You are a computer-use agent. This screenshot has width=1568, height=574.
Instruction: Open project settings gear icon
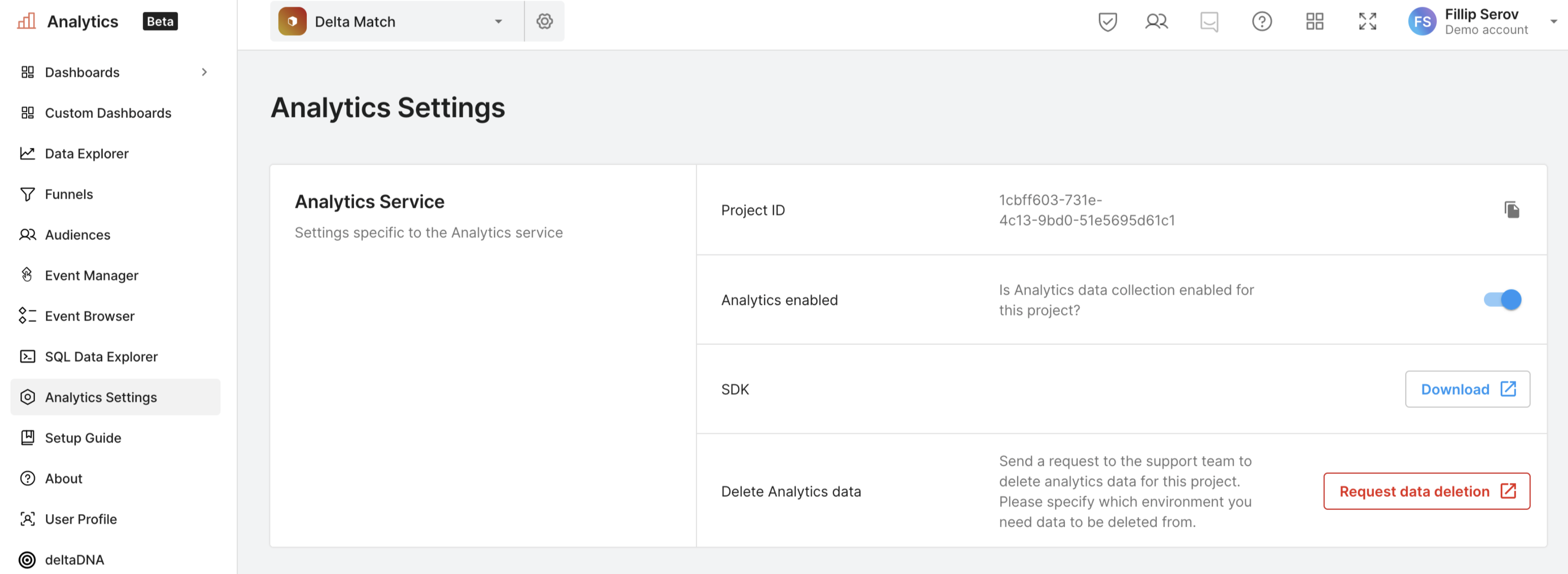(544, 21)
